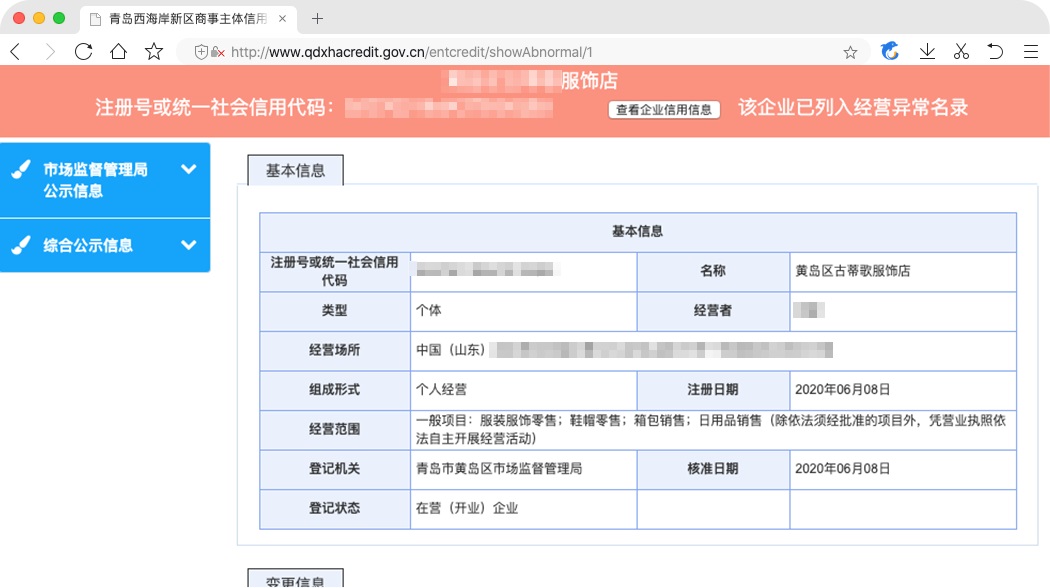The height and width of the screenshot is (588, 1050).
Task: Click the shield site security icon
Action: [x=201, y=52]
